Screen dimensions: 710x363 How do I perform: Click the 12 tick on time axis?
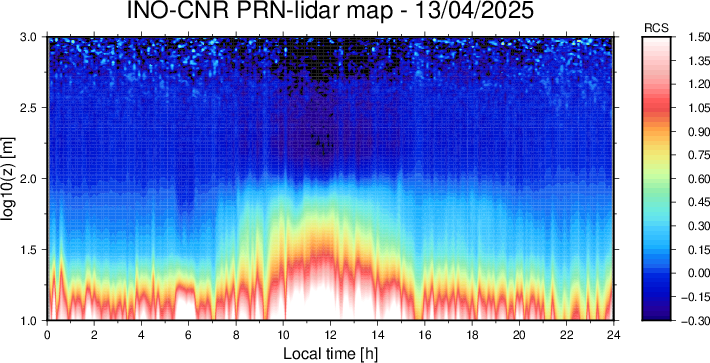[x=330, y=334]
